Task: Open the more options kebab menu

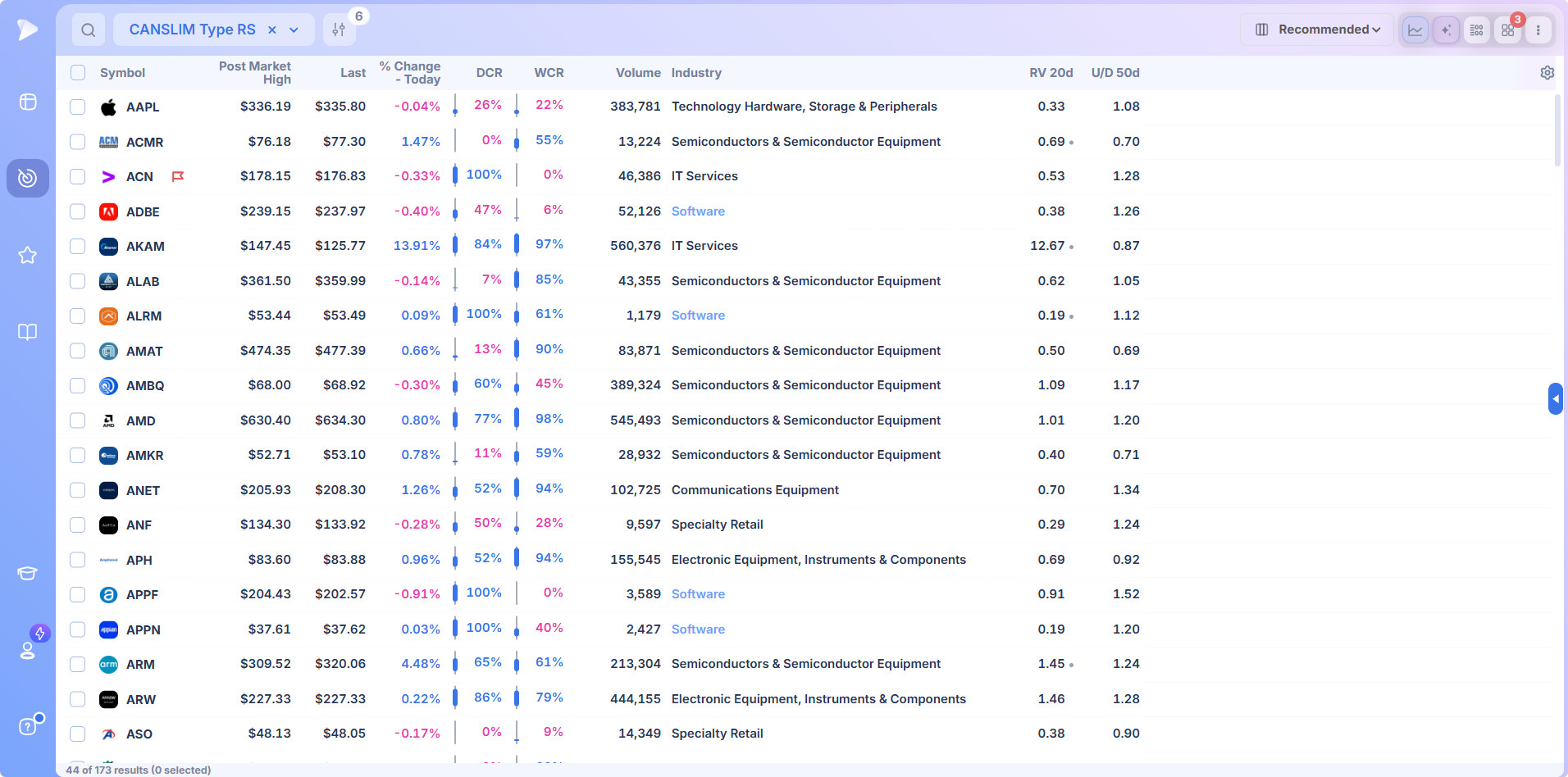Action: (x=1538, y=30)
